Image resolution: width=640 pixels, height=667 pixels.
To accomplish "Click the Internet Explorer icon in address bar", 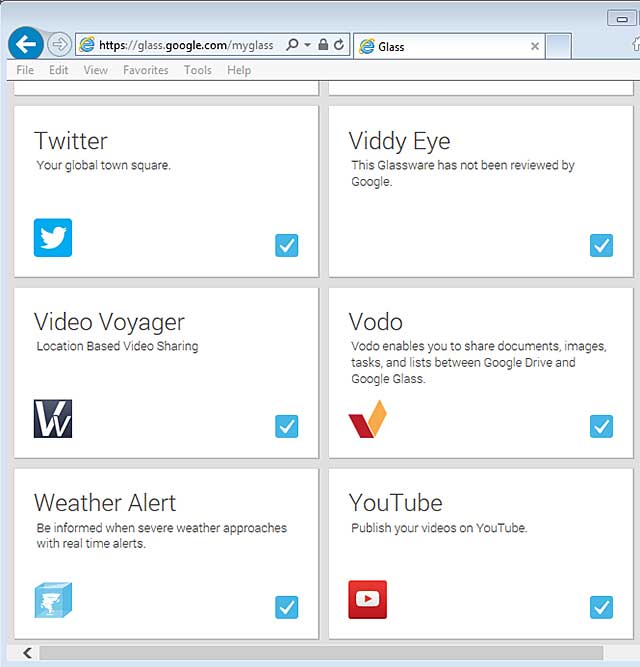I will point(87,45).
